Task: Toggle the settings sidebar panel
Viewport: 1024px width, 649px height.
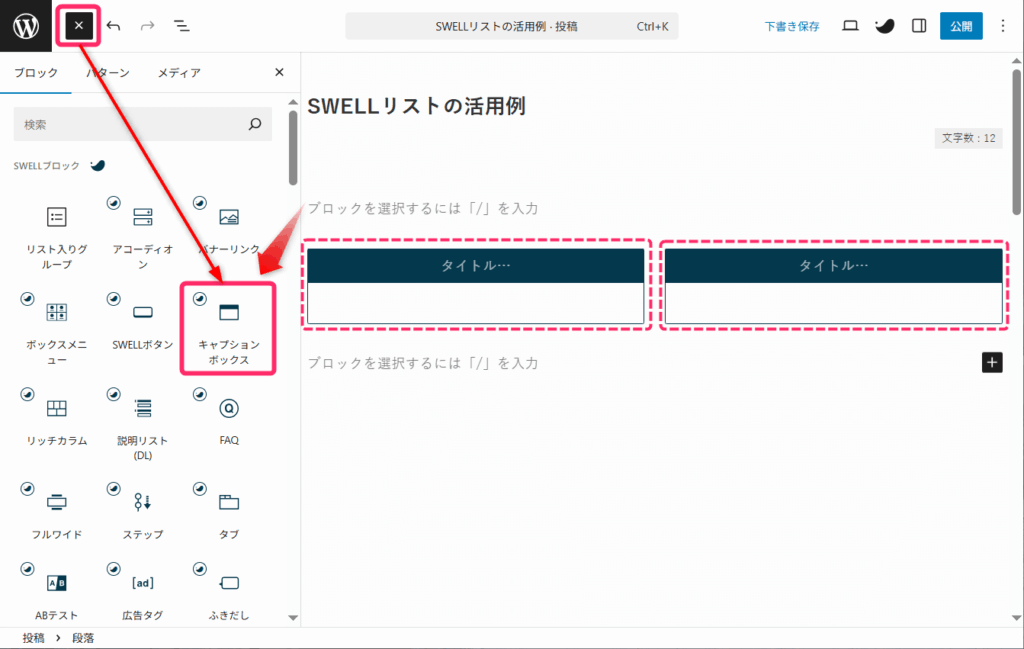Action: click(919, 26)
